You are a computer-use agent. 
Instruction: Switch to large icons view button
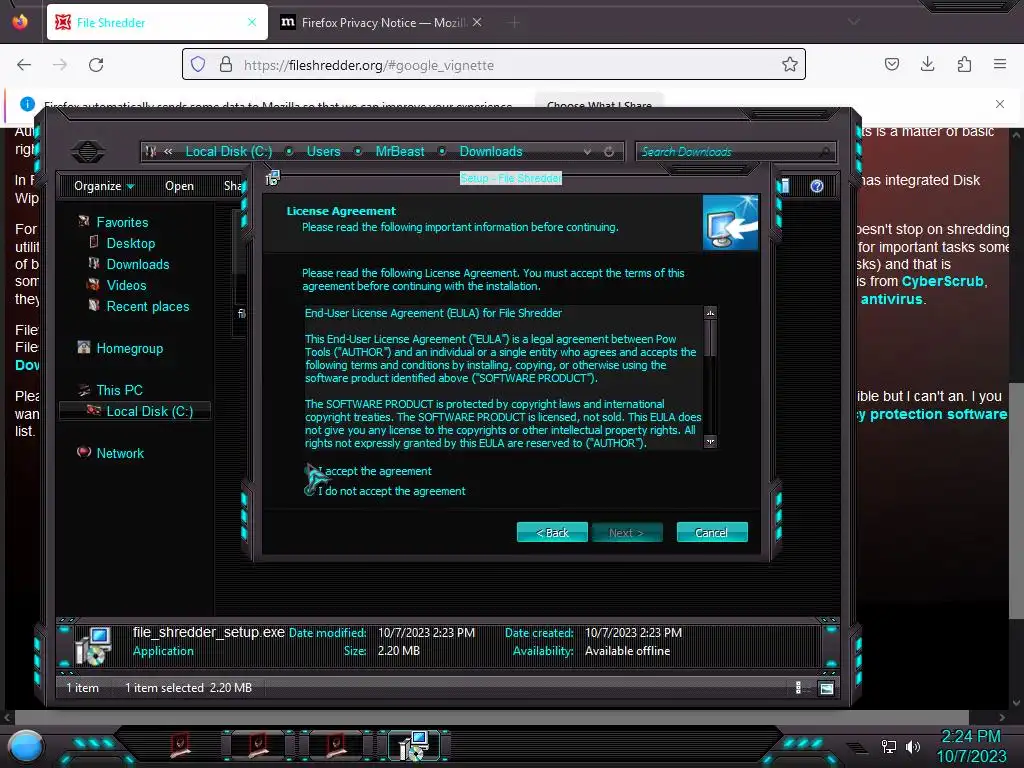click(x=826, y=688)
